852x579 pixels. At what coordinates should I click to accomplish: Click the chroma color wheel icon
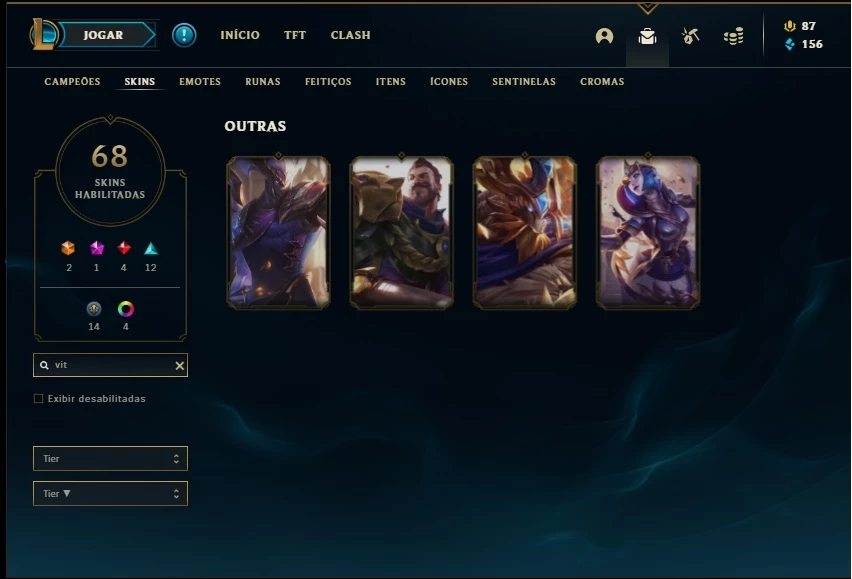pos(126,309)
